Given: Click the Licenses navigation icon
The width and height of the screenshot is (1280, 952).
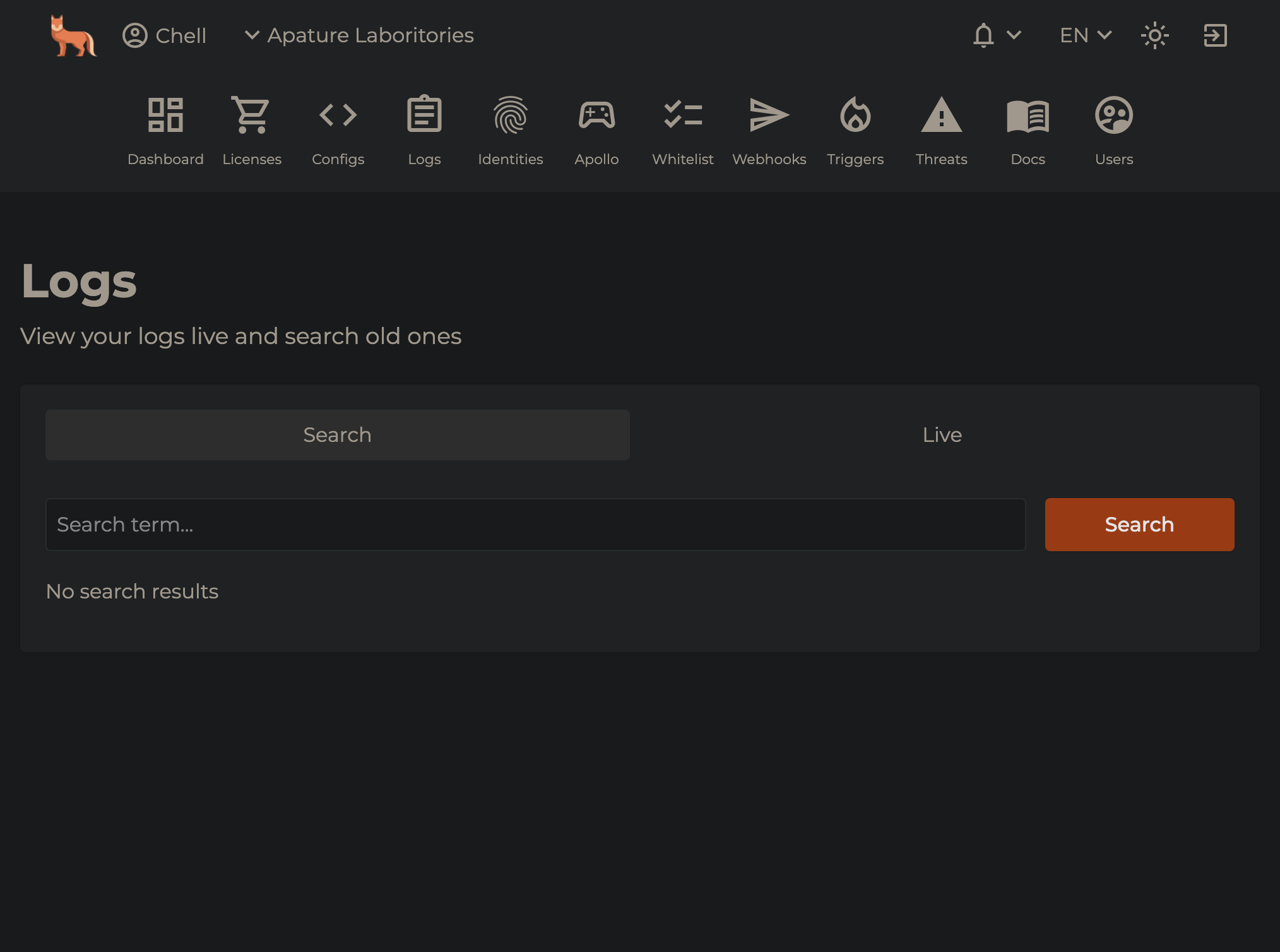Looking at the screenshot, I should 251,113.
